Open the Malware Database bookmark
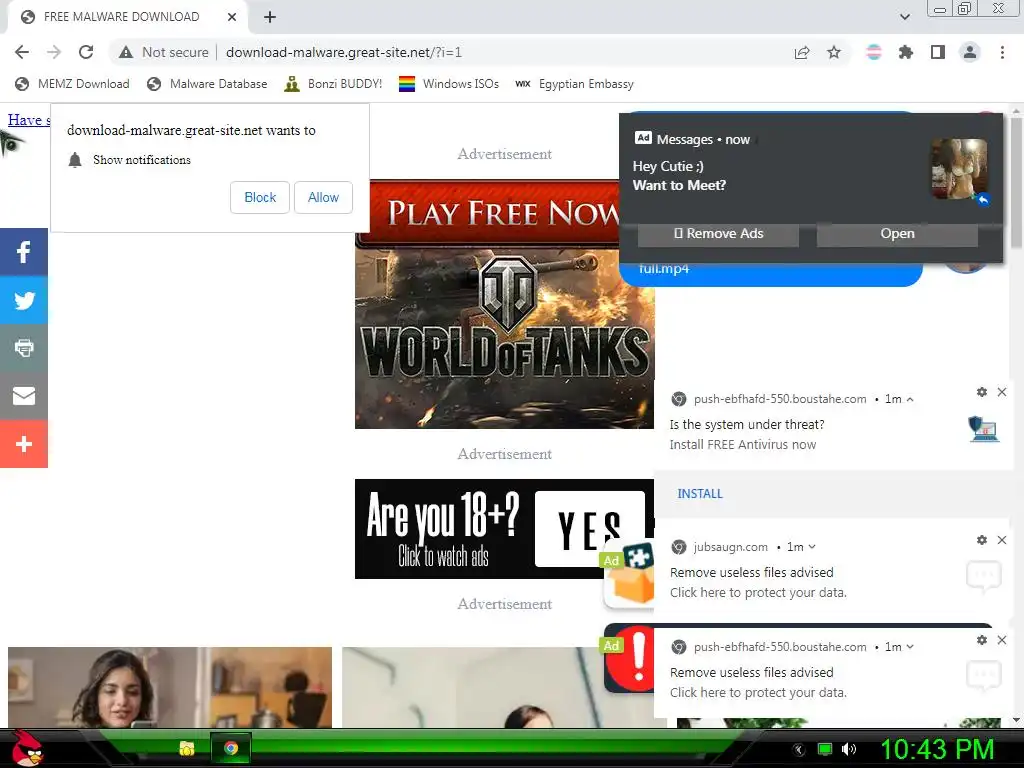 207,84
